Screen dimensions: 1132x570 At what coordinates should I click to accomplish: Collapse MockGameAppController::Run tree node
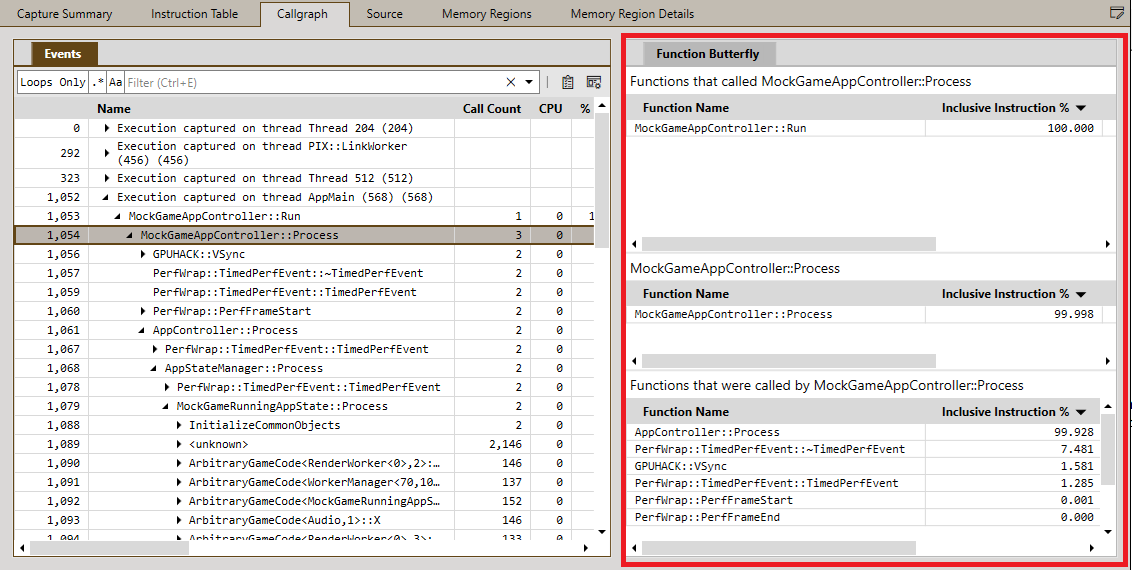tap(118, 216)
